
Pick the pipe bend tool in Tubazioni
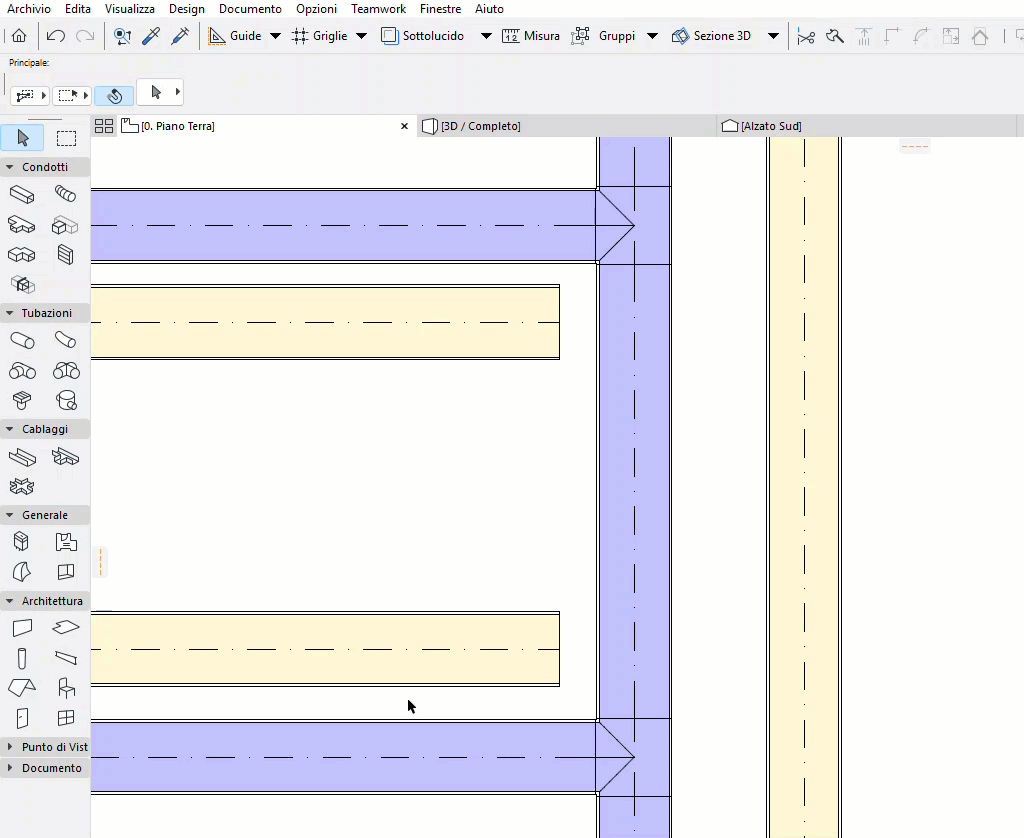[65, 340]
